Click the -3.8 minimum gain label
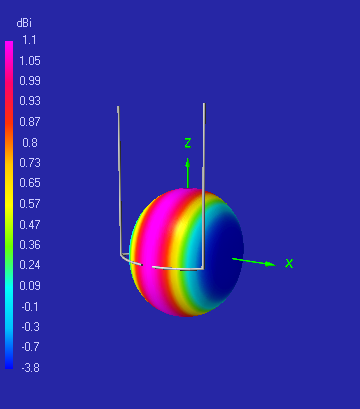This screenshot has height=409, width=360. click(x=30, y=368)
